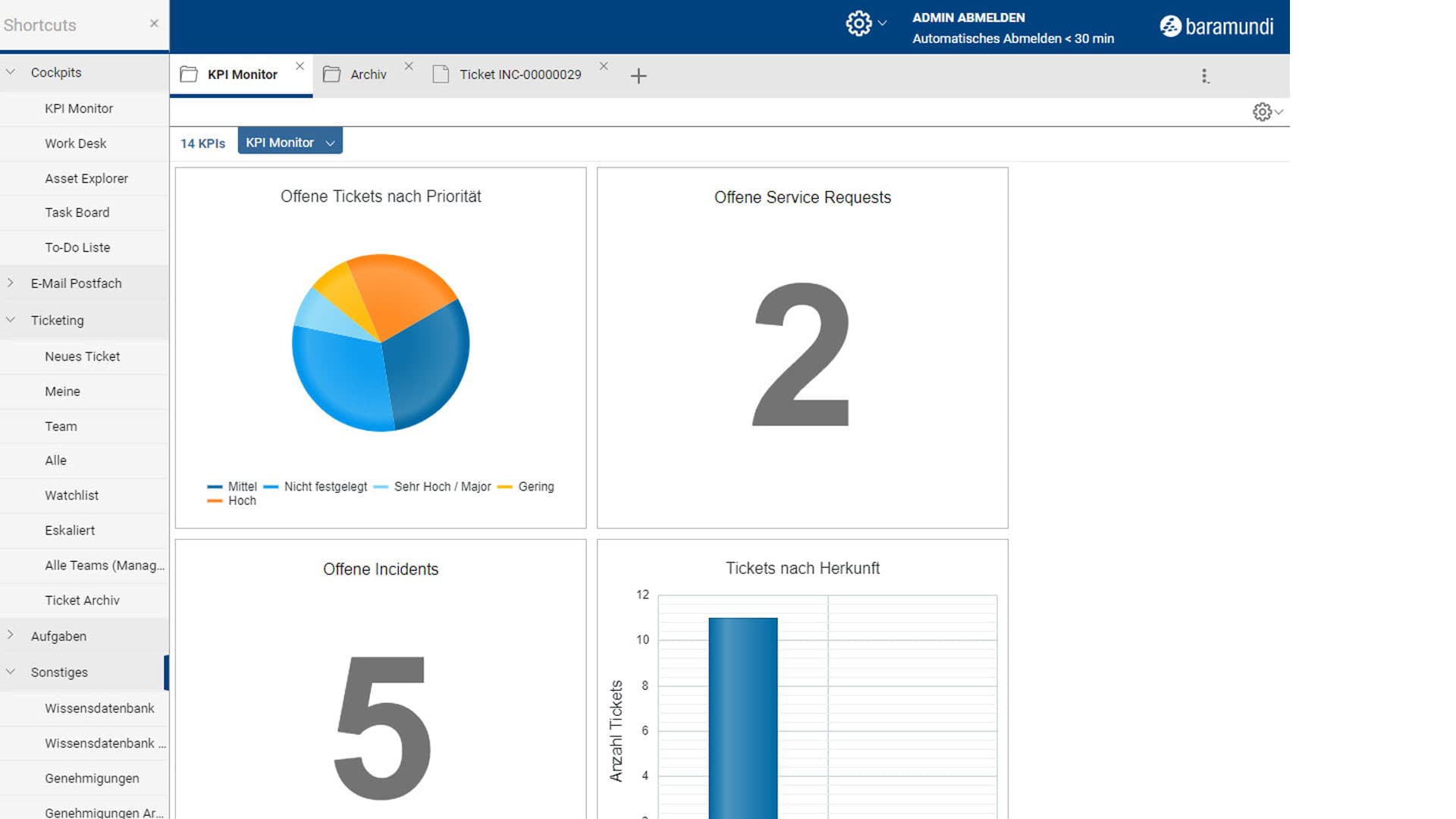
Task: Open the KPI panel settings gear
Action: [1262, 112]
